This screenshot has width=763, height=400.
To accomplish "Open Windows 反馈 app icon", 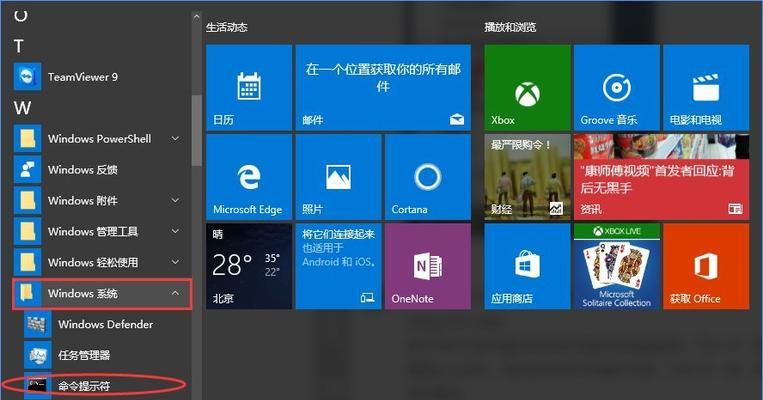I will point(27,169).
